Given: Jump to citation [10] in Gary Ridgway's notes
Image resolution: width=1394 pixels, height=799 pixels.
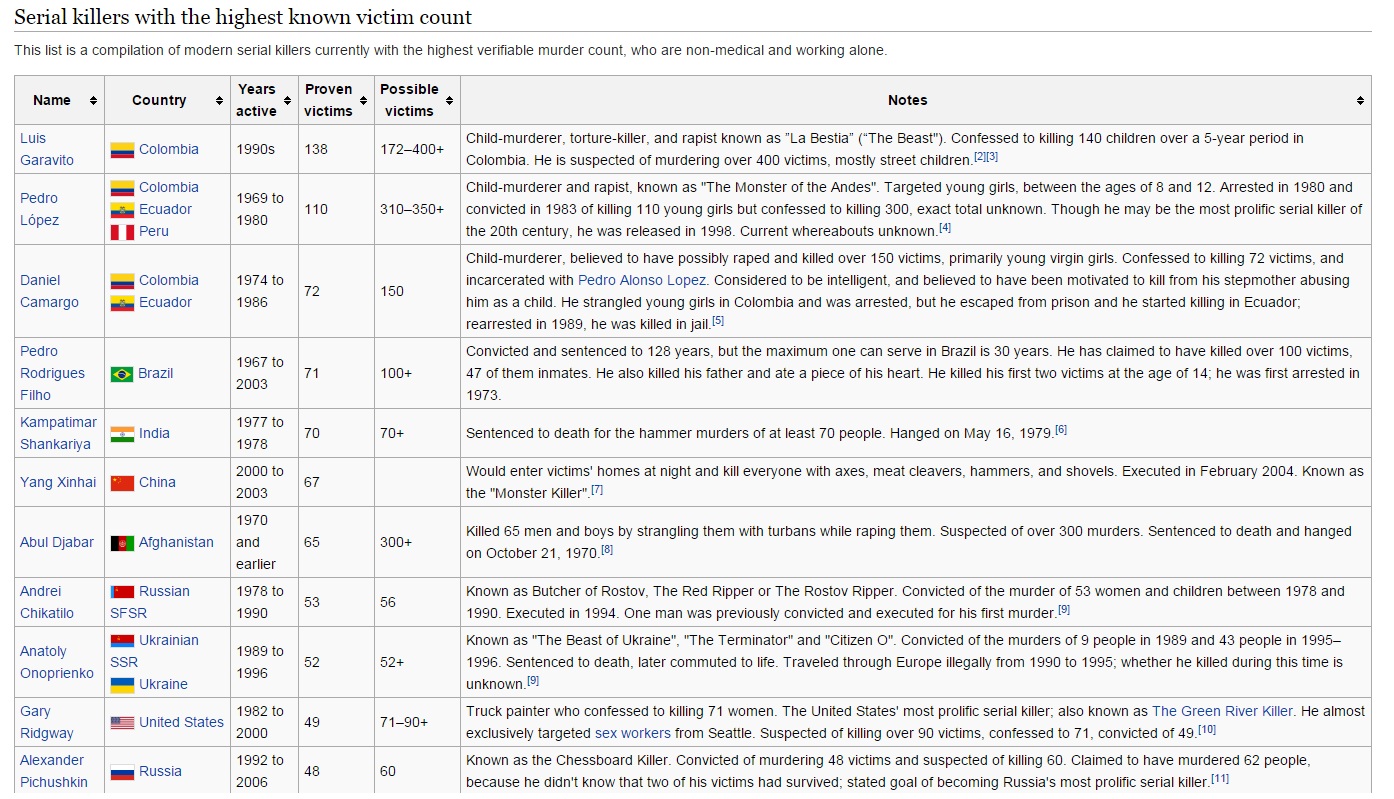Looking at the screenshot, I should (x=1207, y=730).
